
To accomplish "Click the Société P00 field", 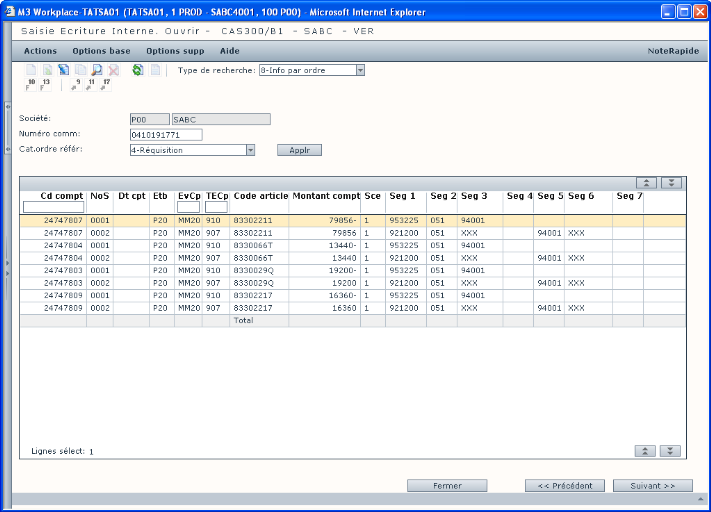I will 150,119.
